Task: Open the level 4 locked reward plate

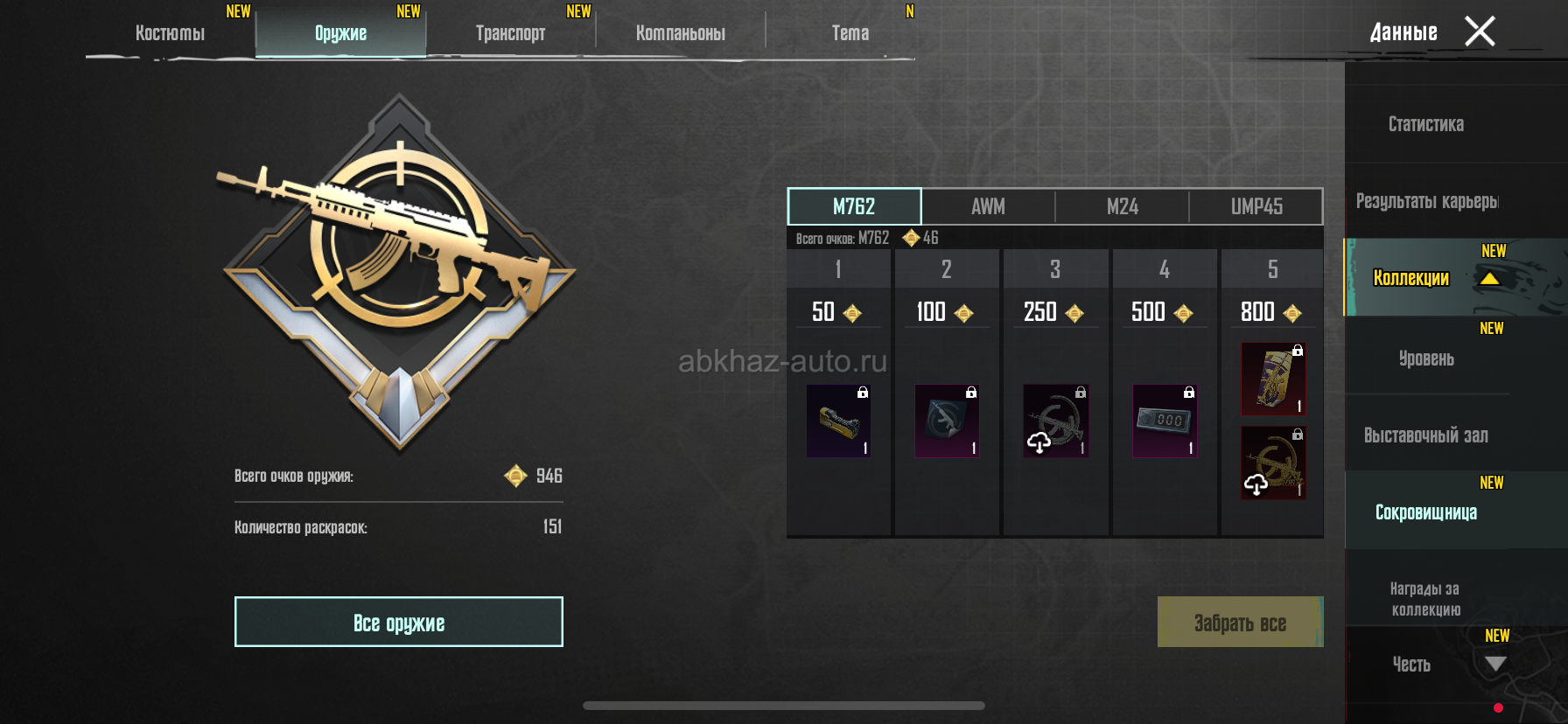Action: pyautogui.click(x=1164, y=421)
